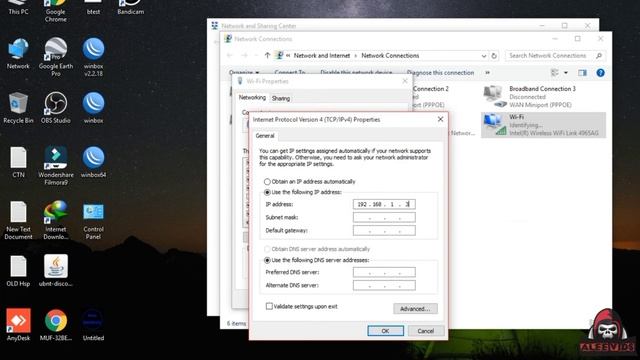Select the CTN file on desktop
Screen dimensions: 640x360
[18, 162]
